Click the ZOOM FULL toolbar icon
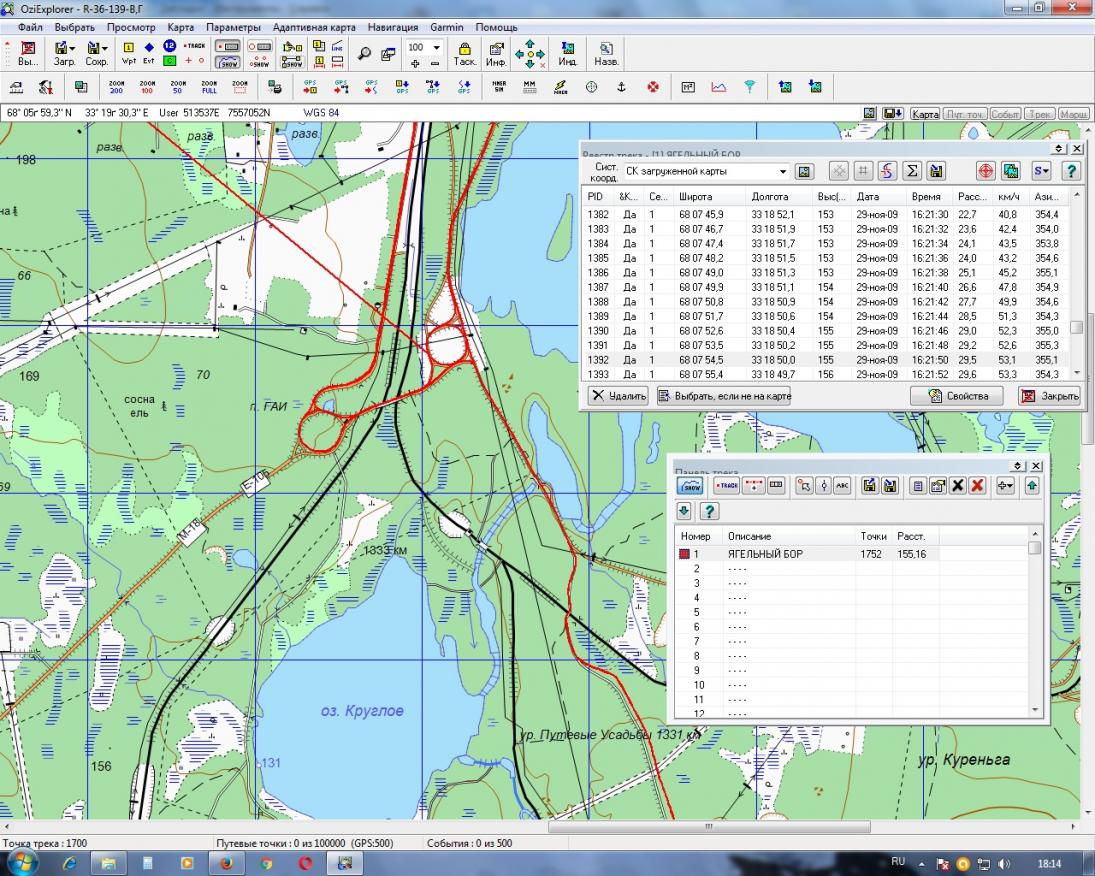The height and width of the screenshot is (876, 1095). 209,87
